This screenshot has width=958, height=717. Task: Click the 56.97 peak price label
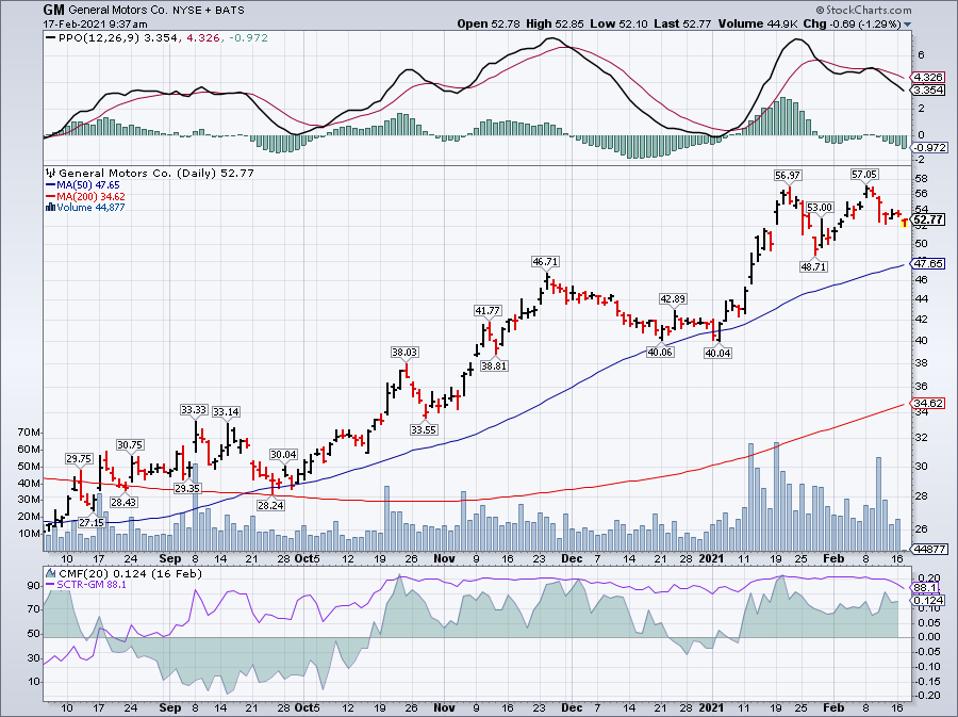pyautogui.click(x=787, y=175)
